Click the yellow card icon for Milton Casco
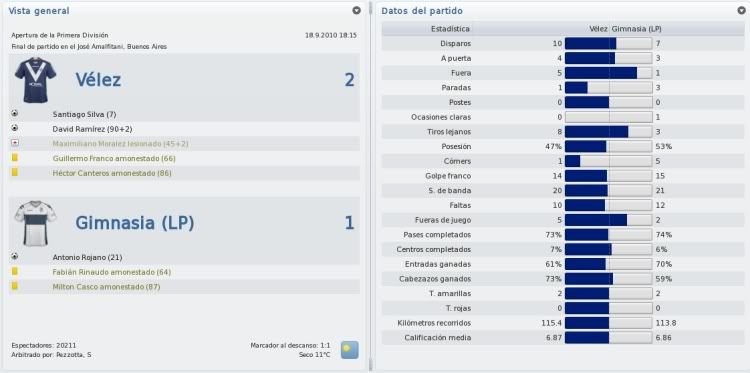750x373 pixels. pos(15,286)
